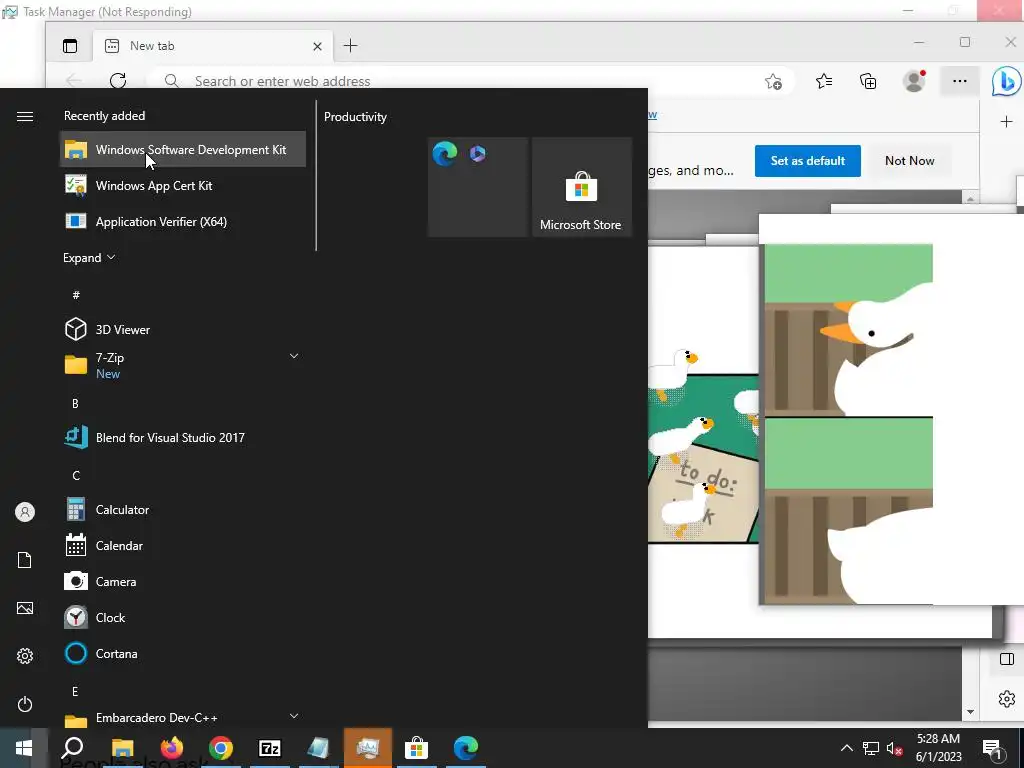This screenshot has height=768, width=1024.
Task: Click the Start menu hamburger icon
Action: tap(25, 116)
